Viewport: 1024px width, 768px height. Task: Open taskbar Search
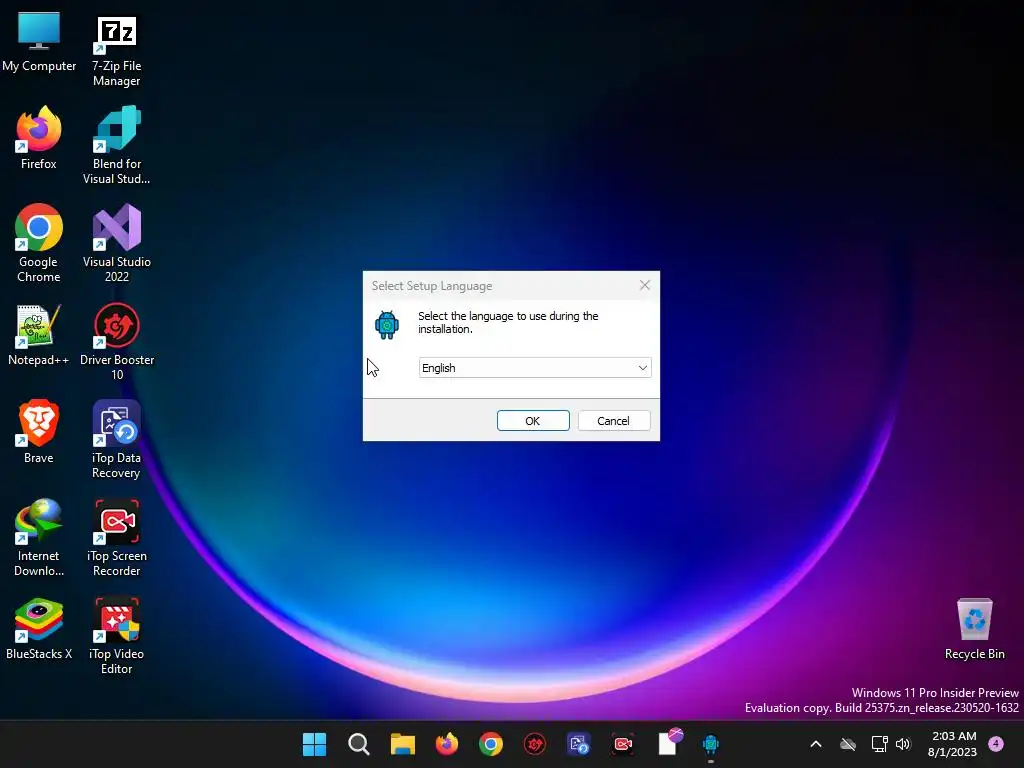(359, 744)
